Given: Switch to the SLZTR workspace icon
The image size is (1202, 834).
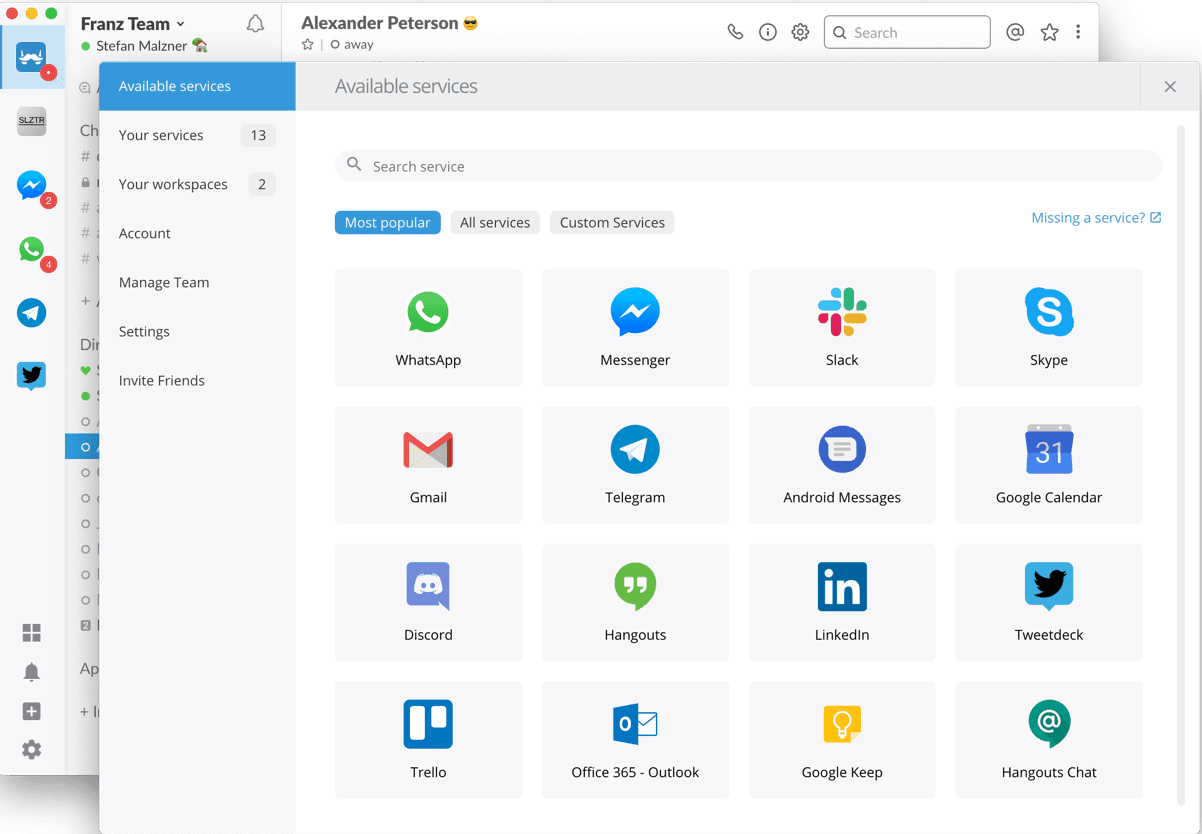Looking at the screenshot, I should tap(31, 121).
